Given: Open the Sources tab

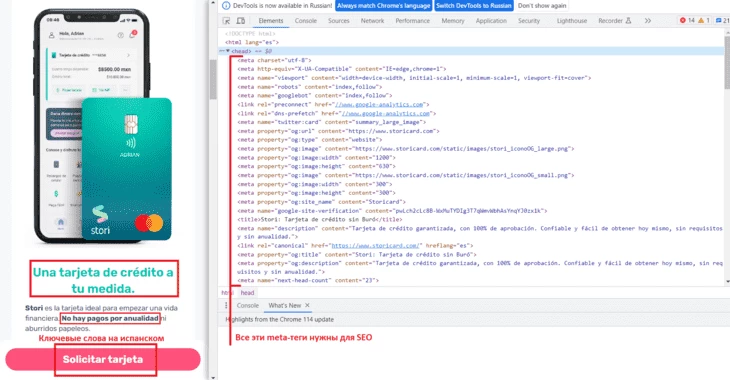Looking at the screenshot, I should pos(338,21).
